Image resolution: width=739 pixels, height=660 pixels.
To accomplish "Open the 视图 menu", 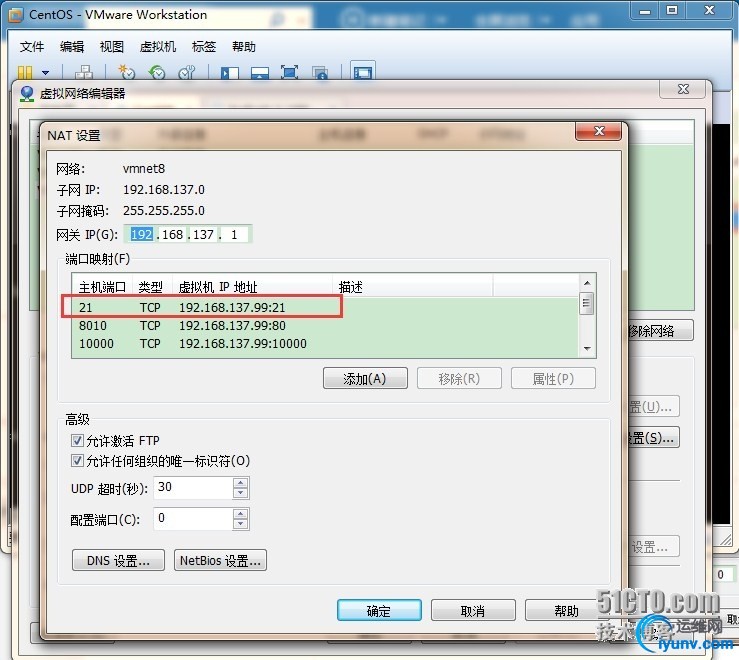I will pos(112,47).
